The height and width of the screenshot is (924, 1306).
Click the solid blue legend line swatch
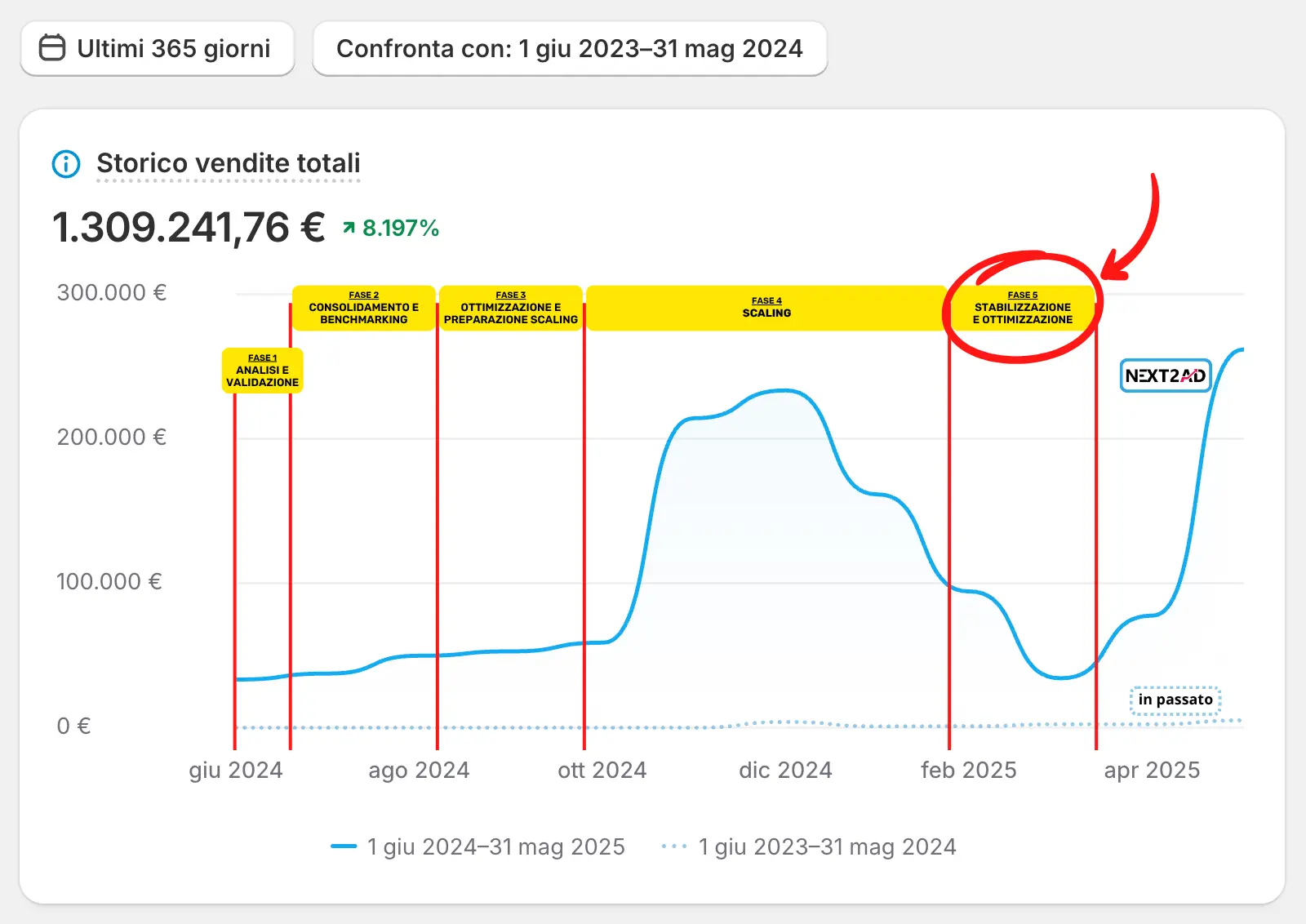[344, 847]
